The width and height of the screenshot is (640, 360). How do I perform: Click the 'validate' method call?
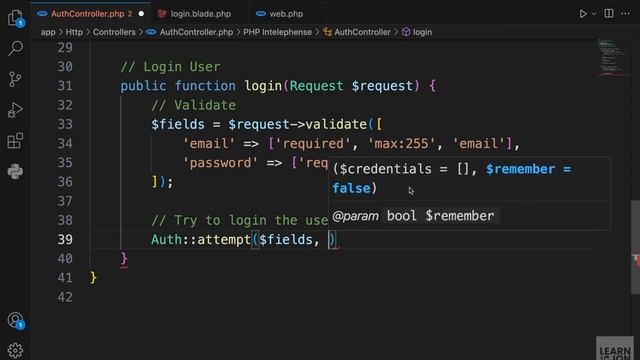pos(336,124)
